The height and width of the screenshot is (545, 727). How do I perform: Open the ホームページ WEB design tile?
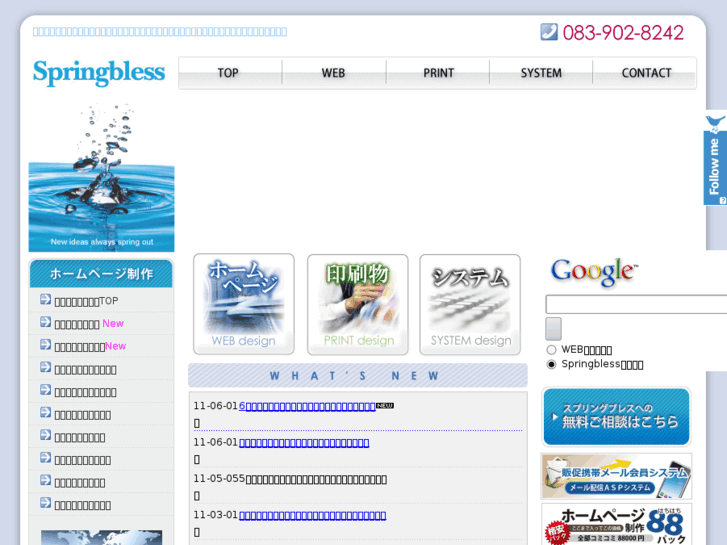(x=244, y=304)
